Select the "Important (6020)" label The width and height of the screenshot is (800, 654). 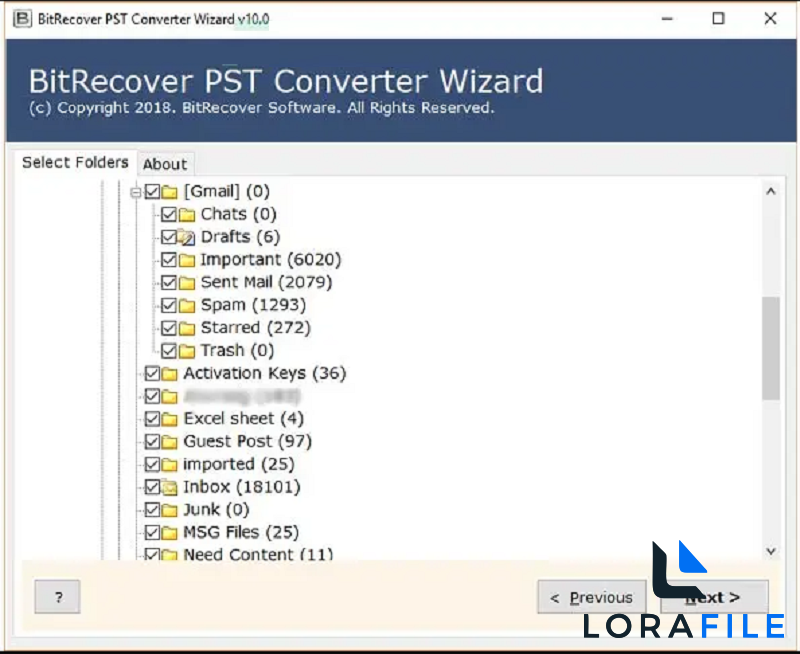(x=270, y=259)
